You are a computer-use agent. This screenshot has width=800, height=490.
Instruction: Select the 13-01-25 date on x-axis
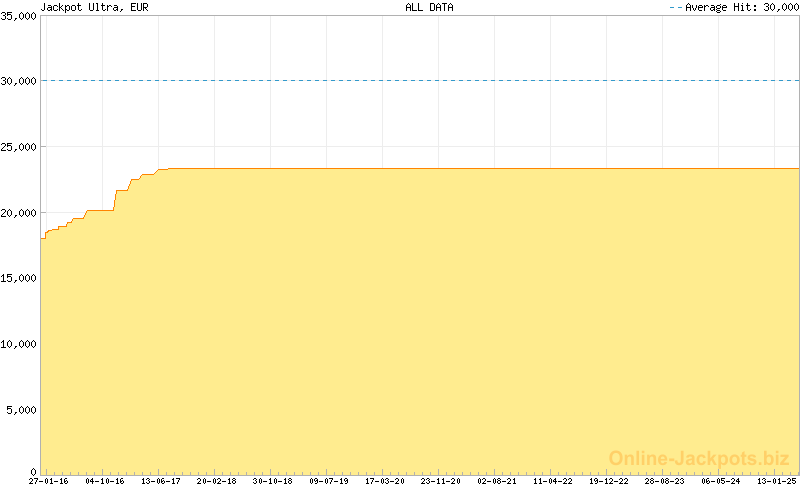tap(777, 481)
